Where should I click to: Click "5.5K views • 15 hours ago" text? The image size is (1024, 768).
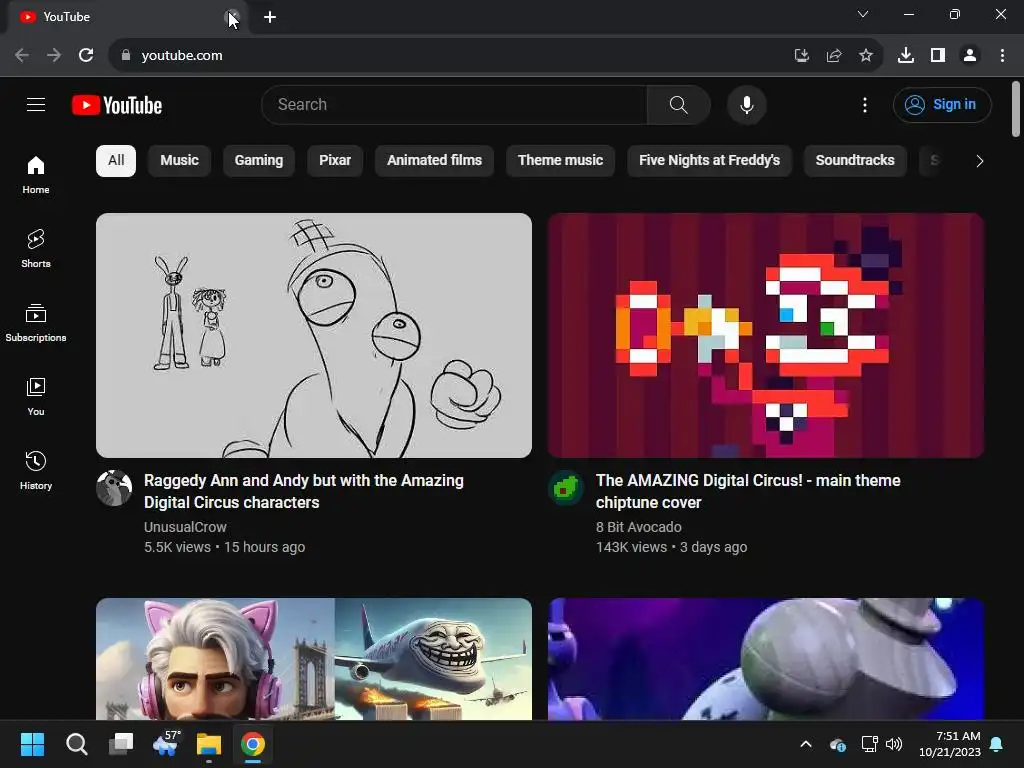point(225,547)
